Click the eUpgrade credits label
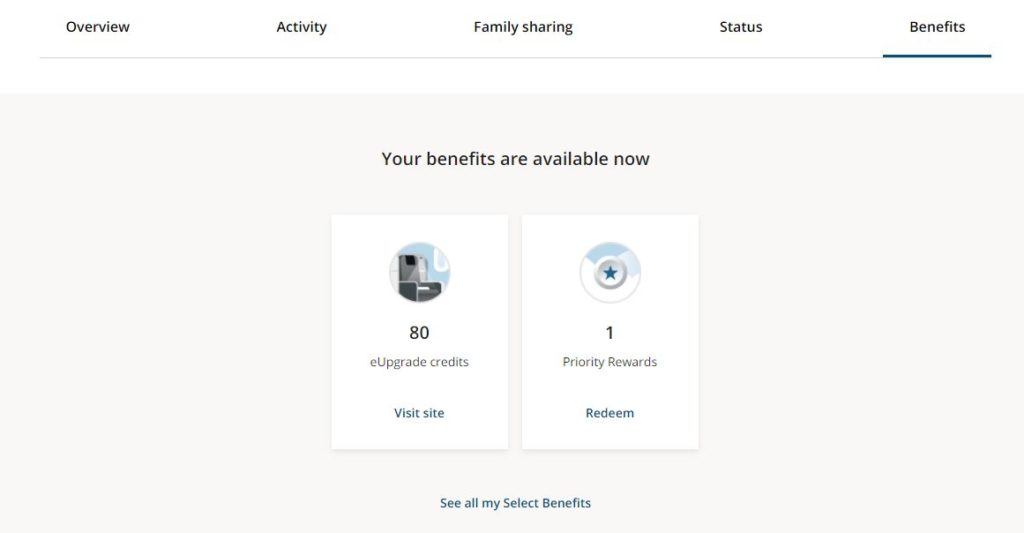The height and width of the screenshot is (533, 1024). [x=419, y=362]
